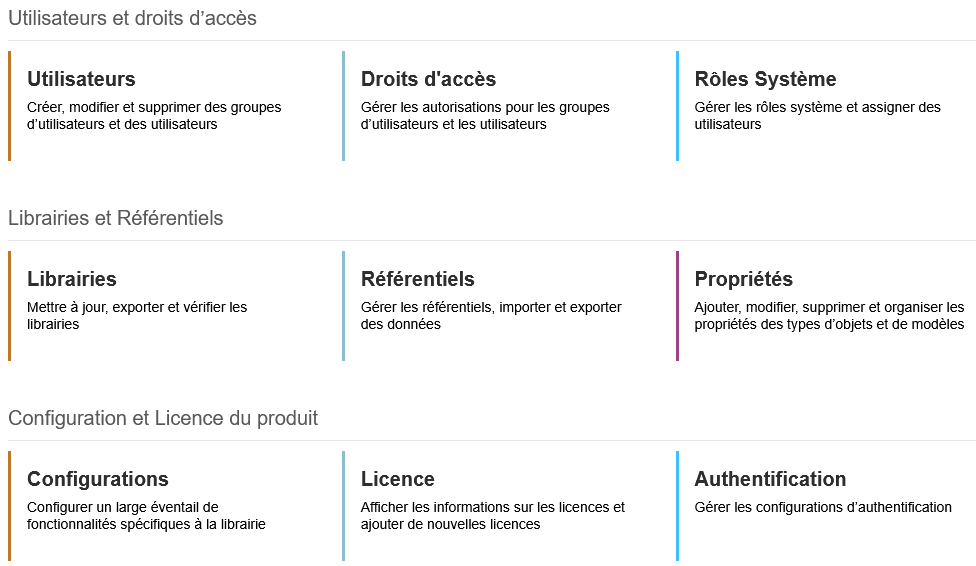Image resolution: width=976 pixels, height=566 pixels.
Task: Click the Propriétés tile description text
Action: tap(829, 316)
